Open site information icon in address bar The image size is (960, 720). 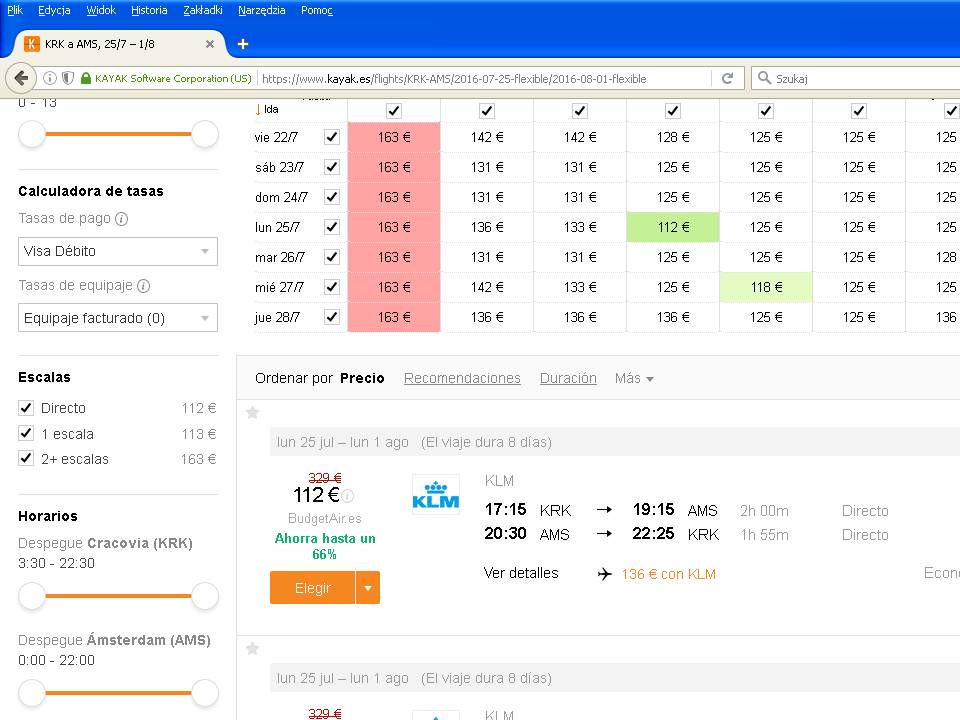tap(50, 78)
